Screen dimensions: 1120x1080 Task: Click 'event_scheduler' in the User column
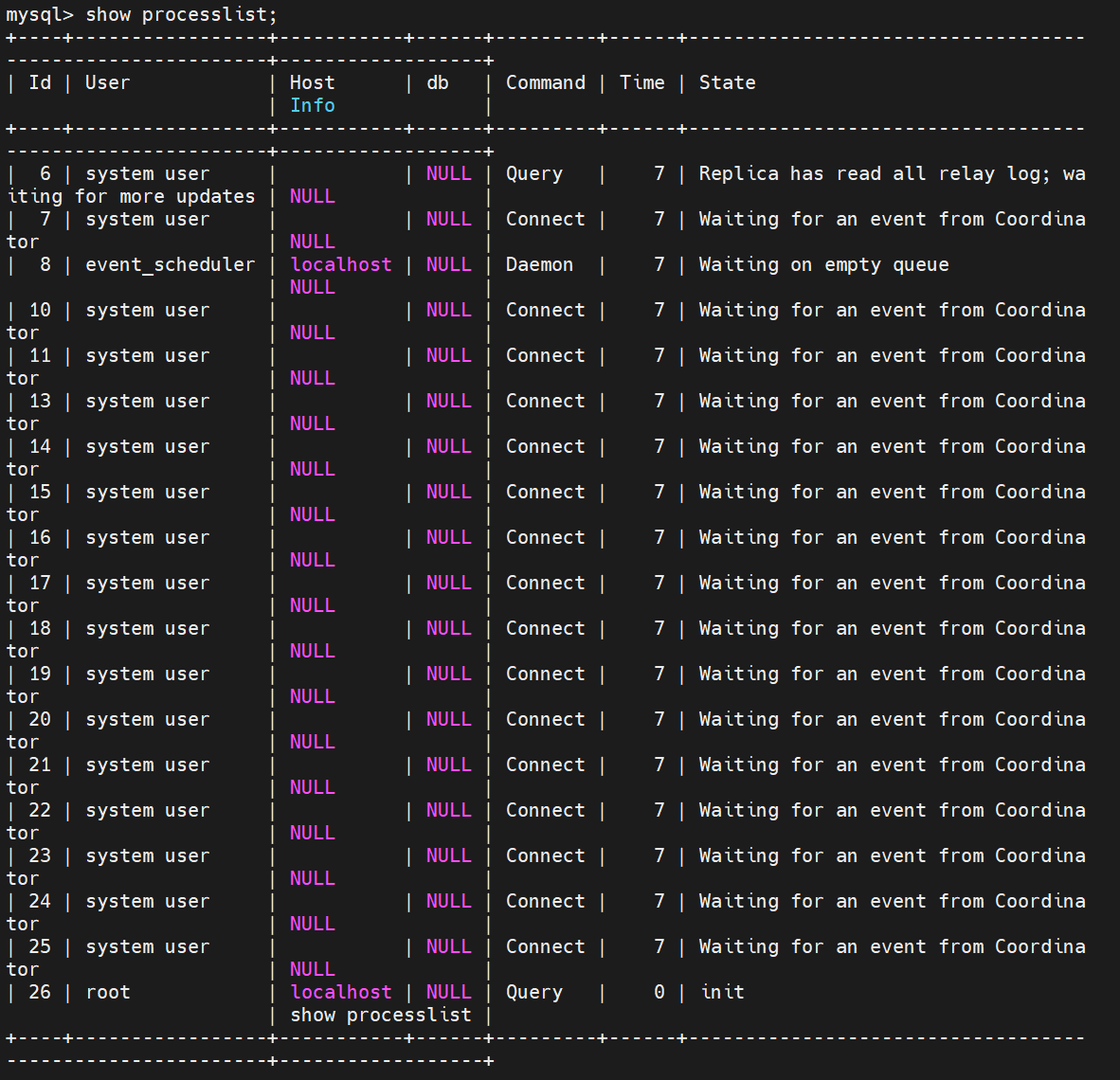(x=170, y=265)
